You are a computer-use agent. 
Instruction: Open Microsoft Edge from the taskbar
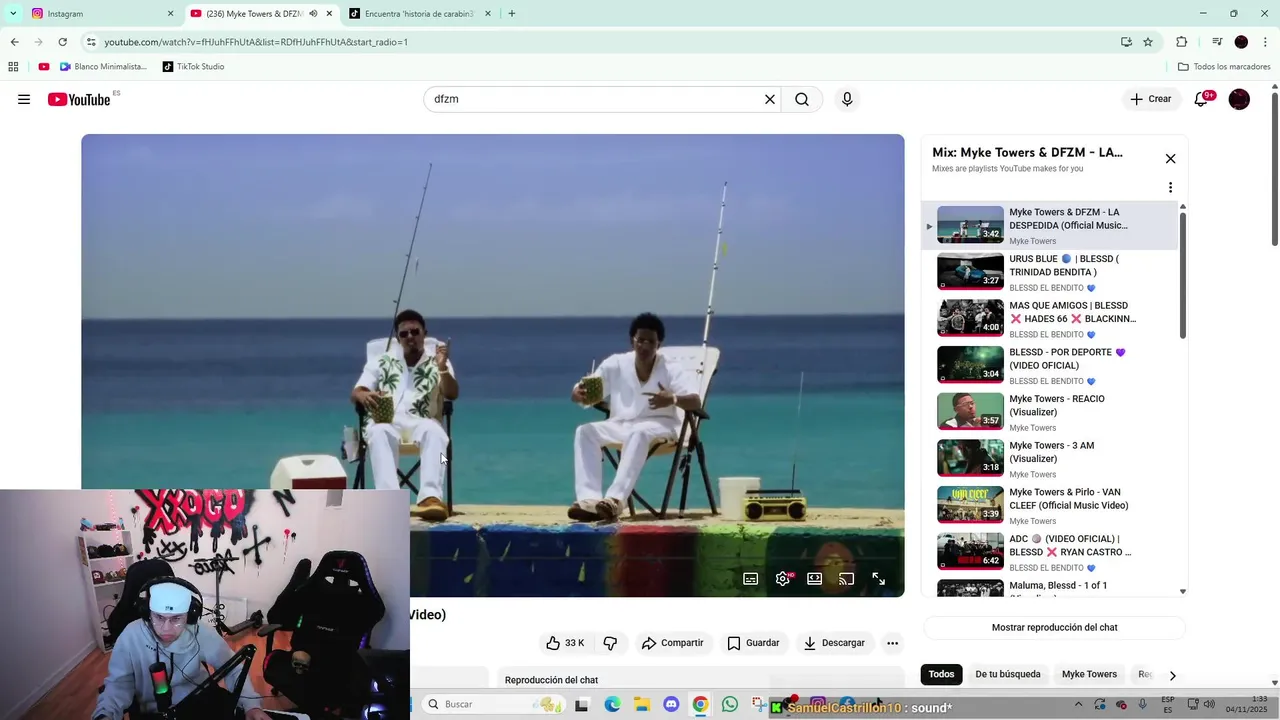click(x=612, y=704)
